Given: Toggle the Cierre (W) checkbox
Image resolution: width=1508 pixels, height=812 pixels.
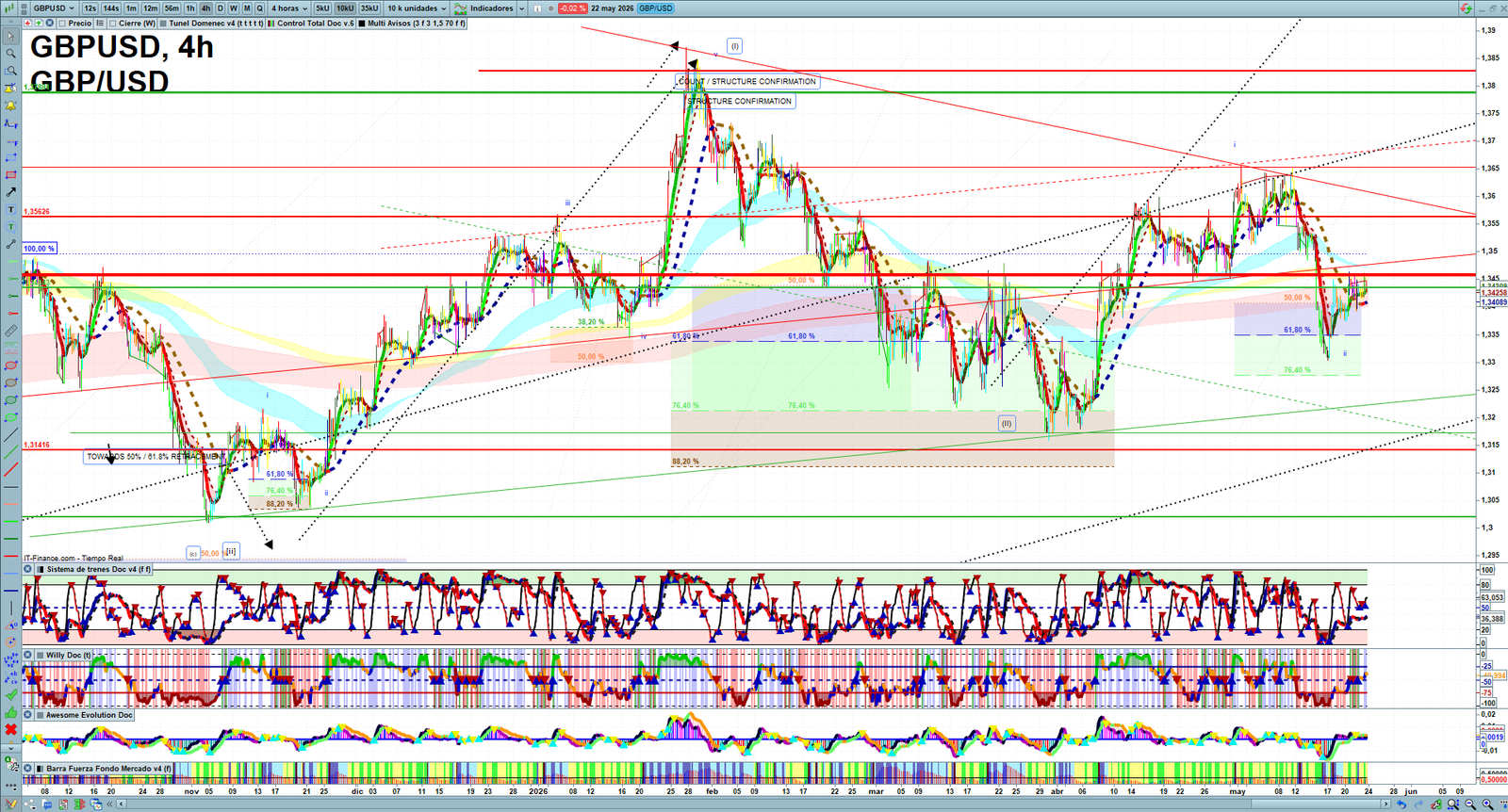Looking at the screenshot, I should (x=112, y=23).
